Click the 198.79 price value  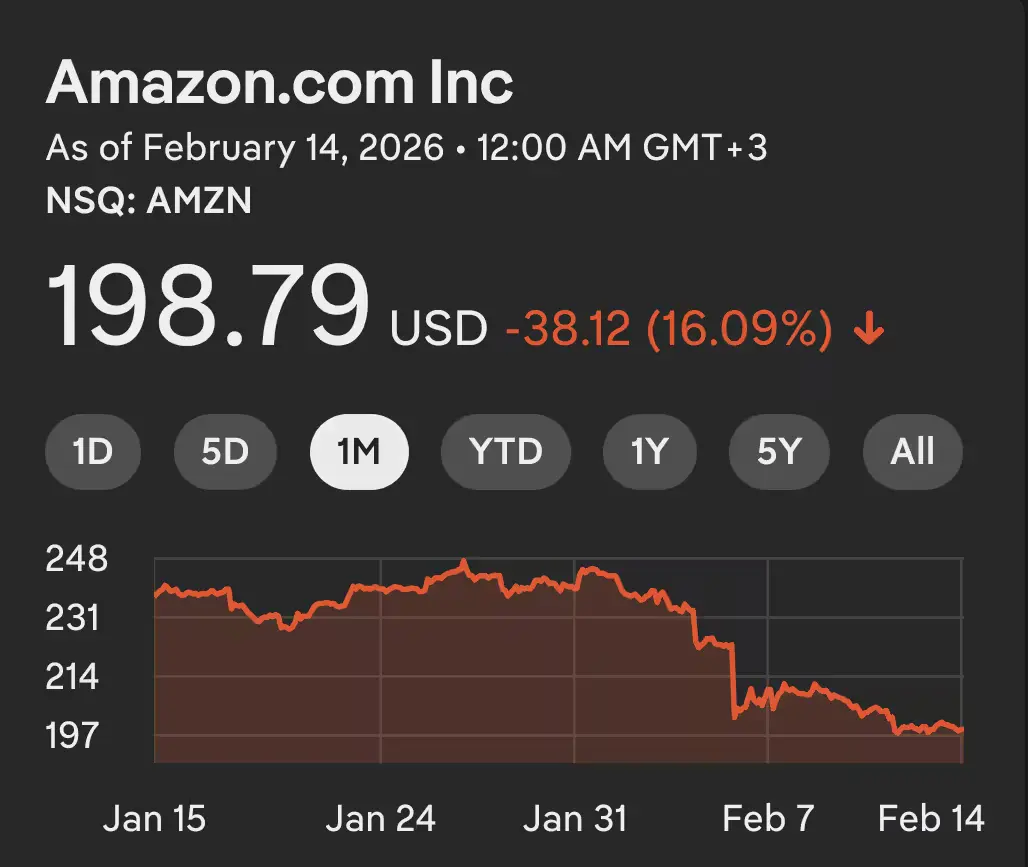click(x=208, y=307)
